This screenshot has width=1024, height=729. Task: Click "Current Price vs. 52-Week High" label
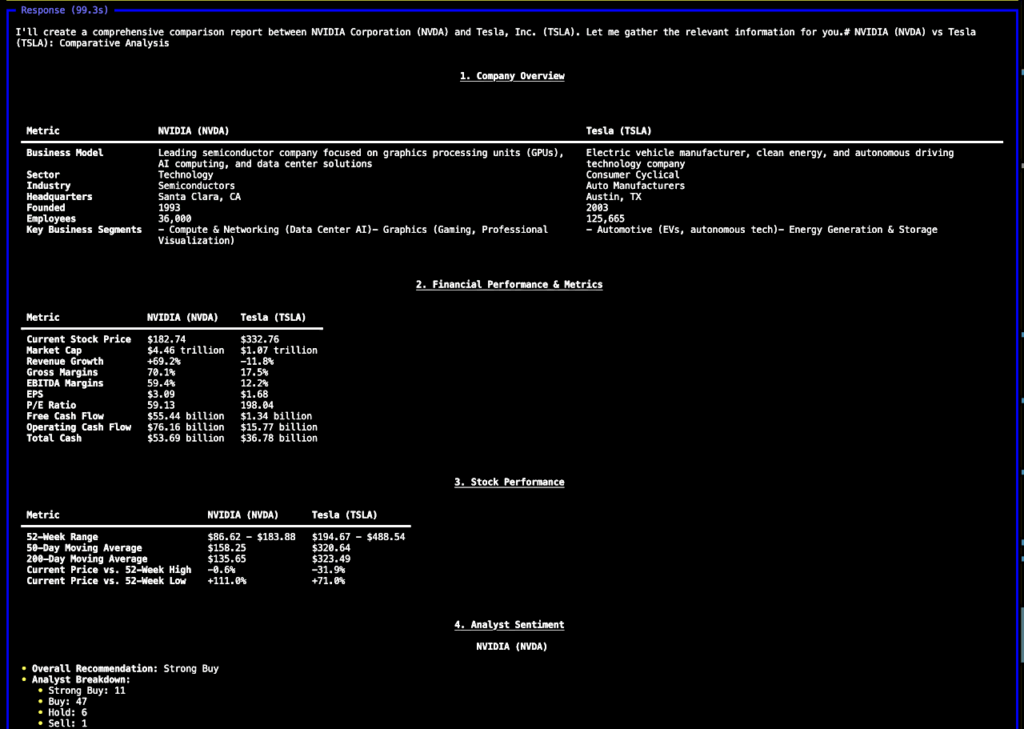pyautogui.click(x=109, y=570)
